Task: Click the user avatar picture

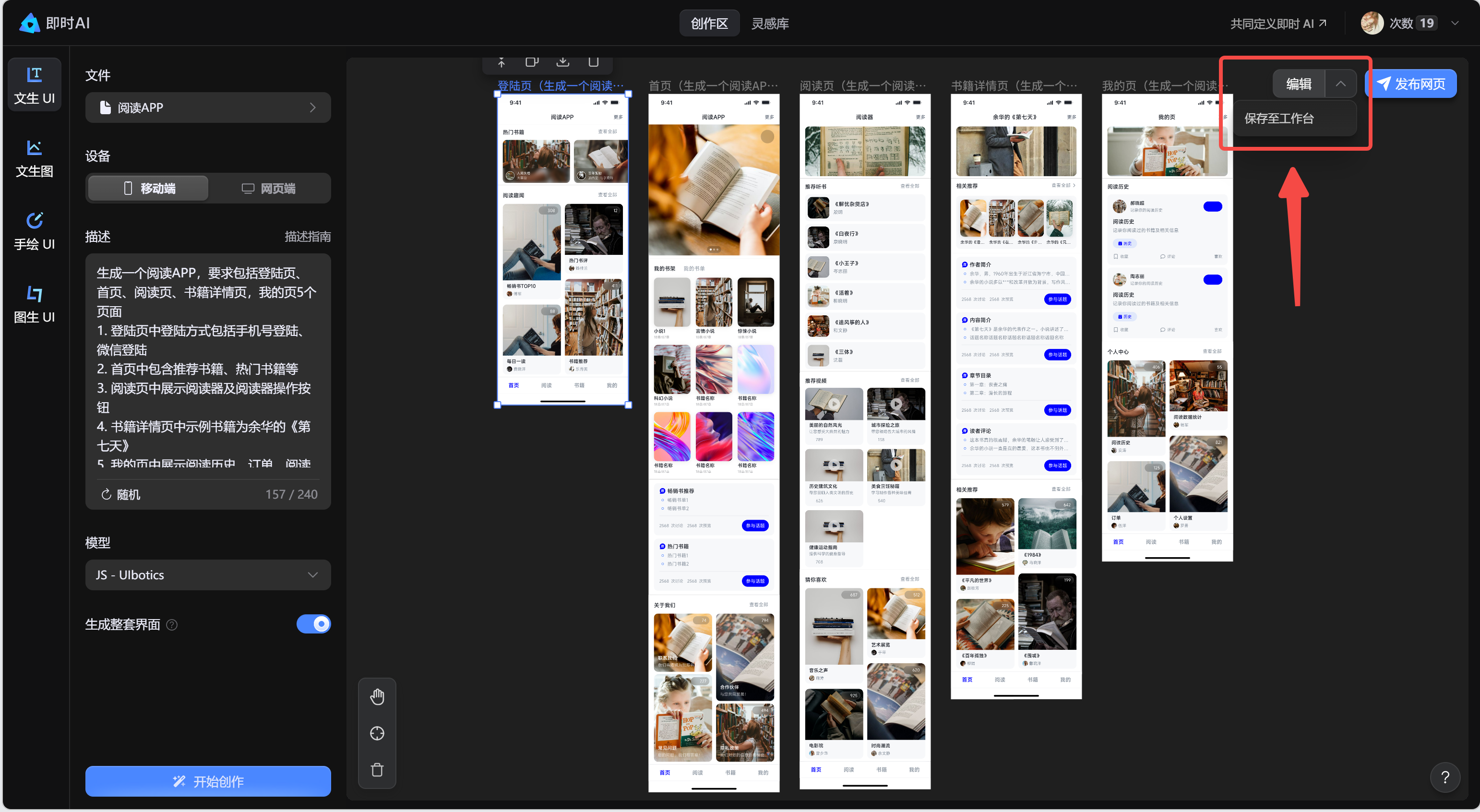Action: pyautogui.click(x=1372, y=23)
